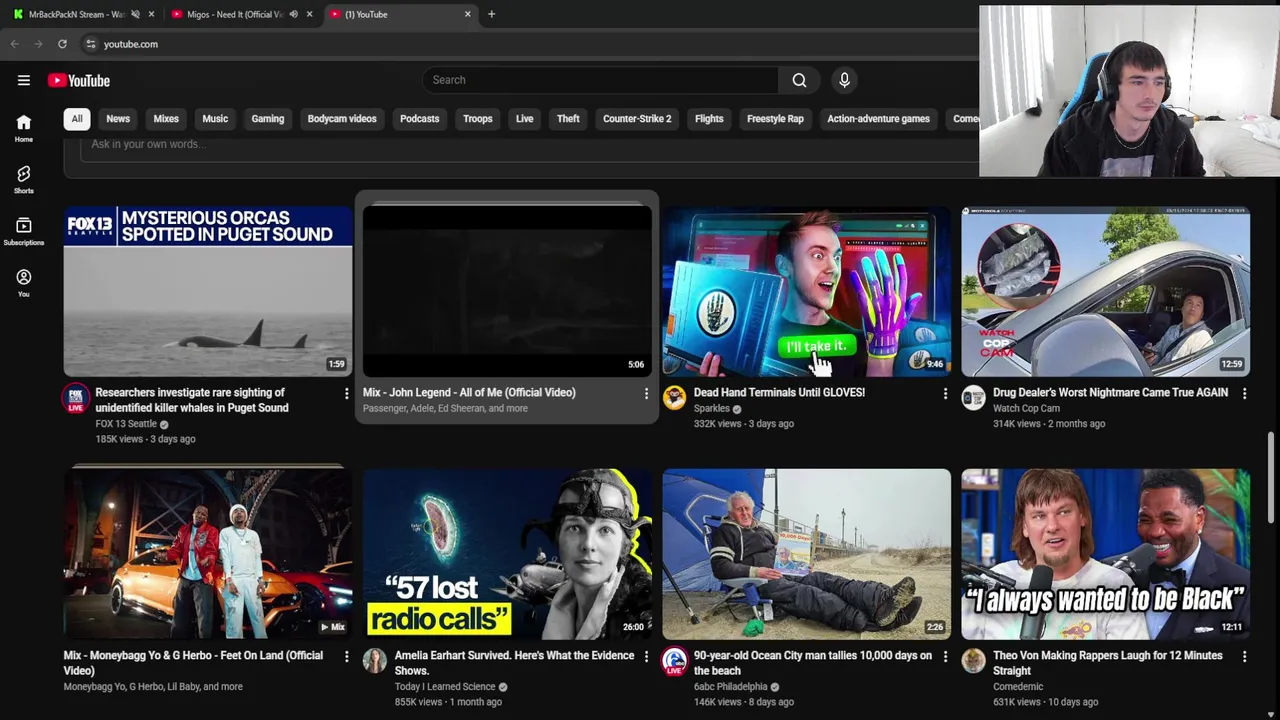Select the Live filter chip
The image size is (1280, 720).
pos(525,119)
